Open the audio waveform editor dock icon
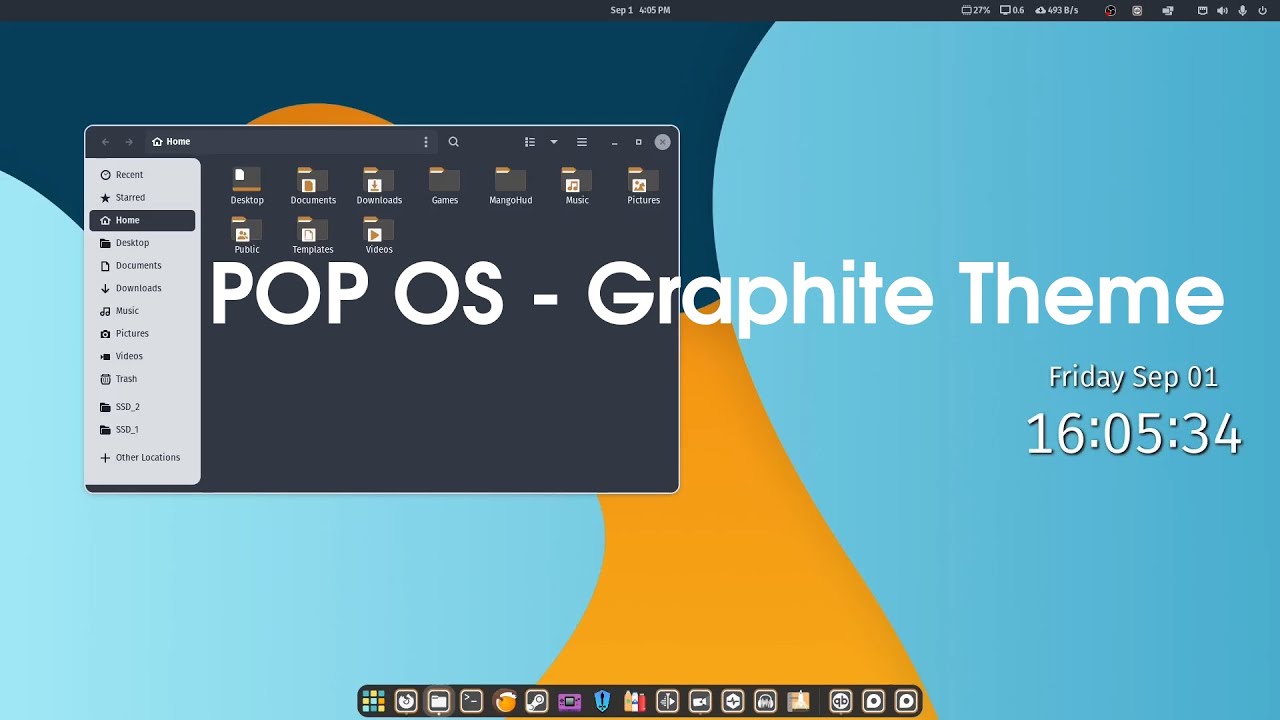The height and width of the screenshot is (720, 1280). click(x=668, y=701)
